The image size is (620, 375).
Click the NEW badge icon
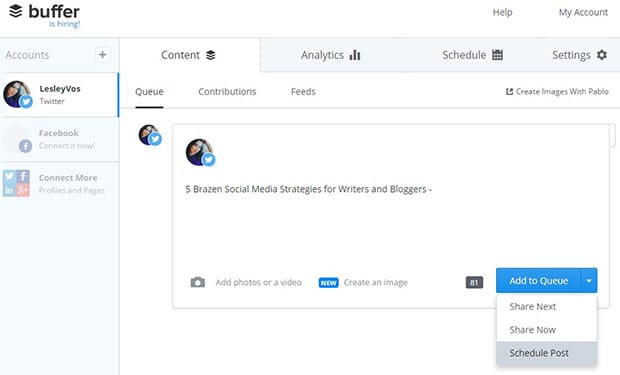pos(329,283)
